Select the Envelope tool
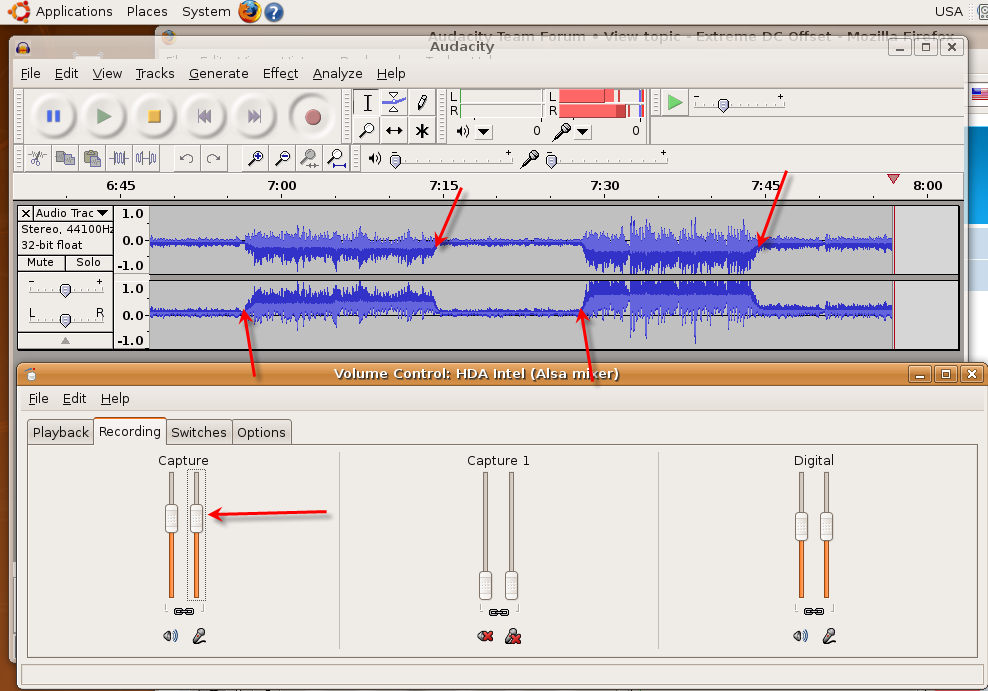 pos(394,103)
